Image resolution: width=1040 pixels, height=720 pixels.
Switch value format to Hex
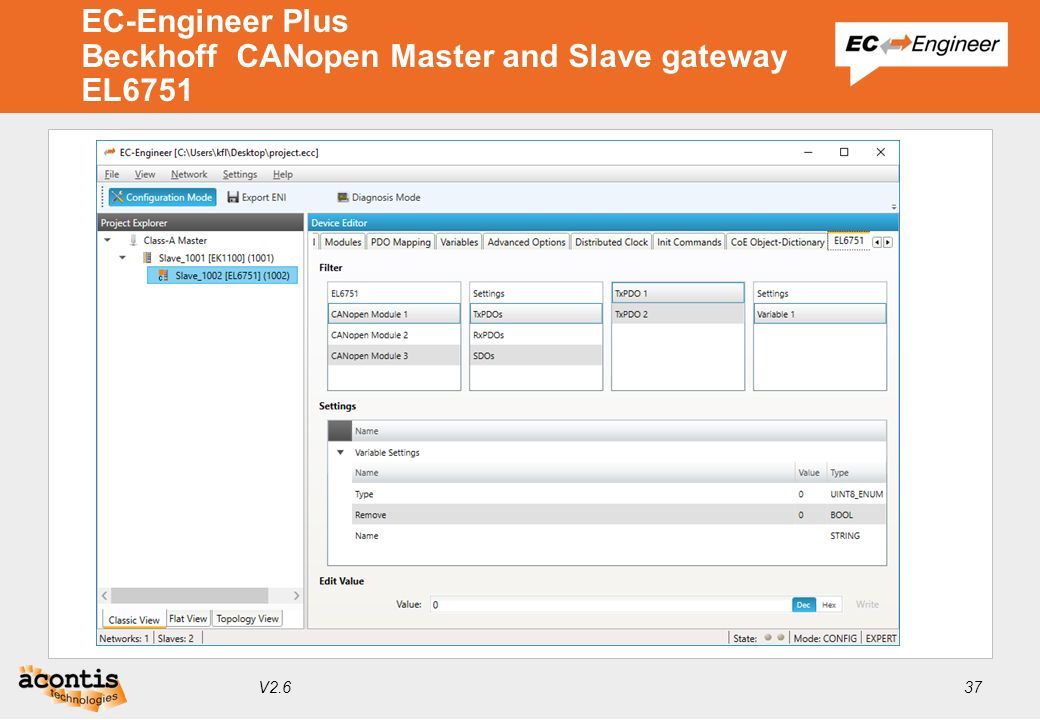[x=828, y=604]
